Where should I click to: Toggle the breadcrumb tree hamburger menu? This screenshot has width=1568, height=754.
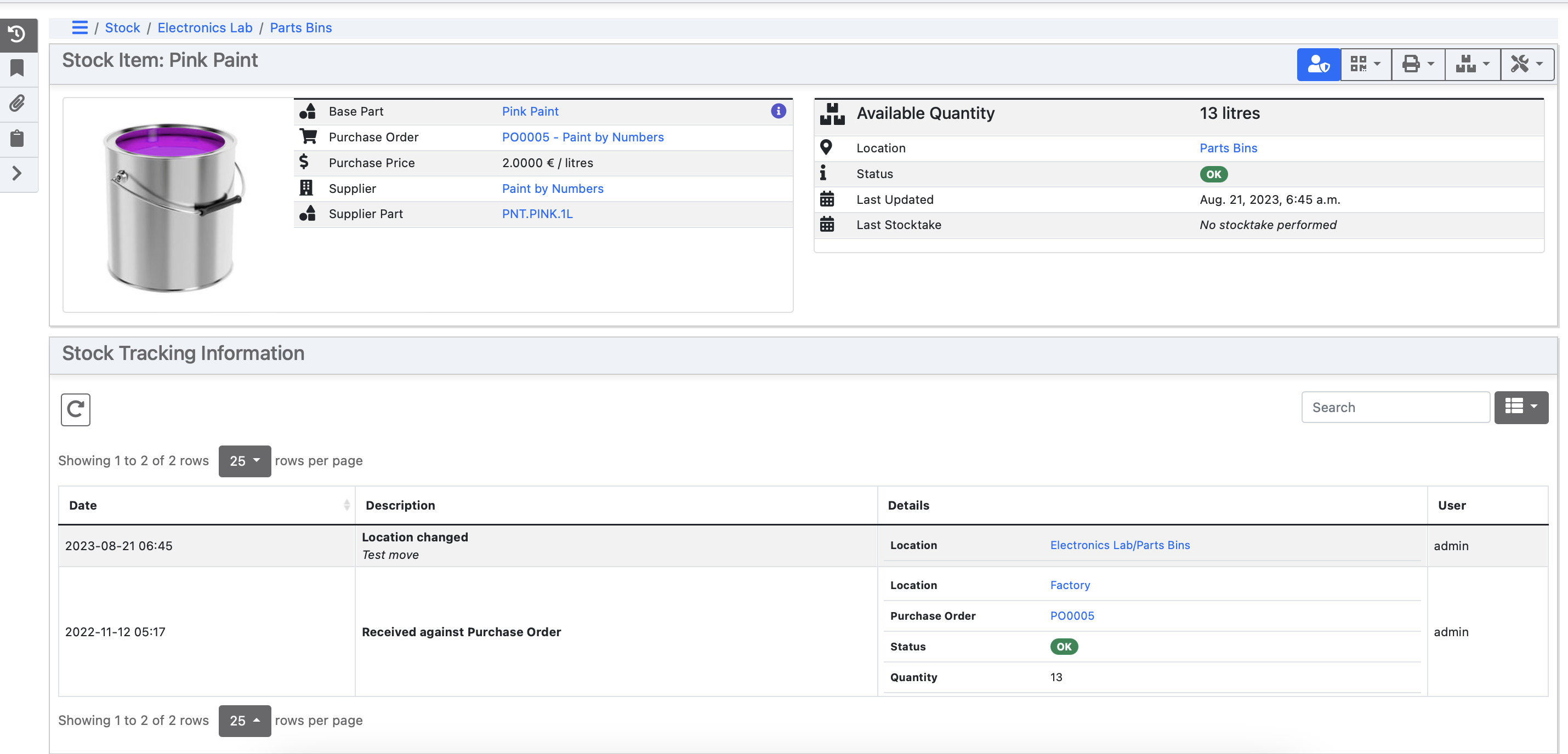(79, 27)
